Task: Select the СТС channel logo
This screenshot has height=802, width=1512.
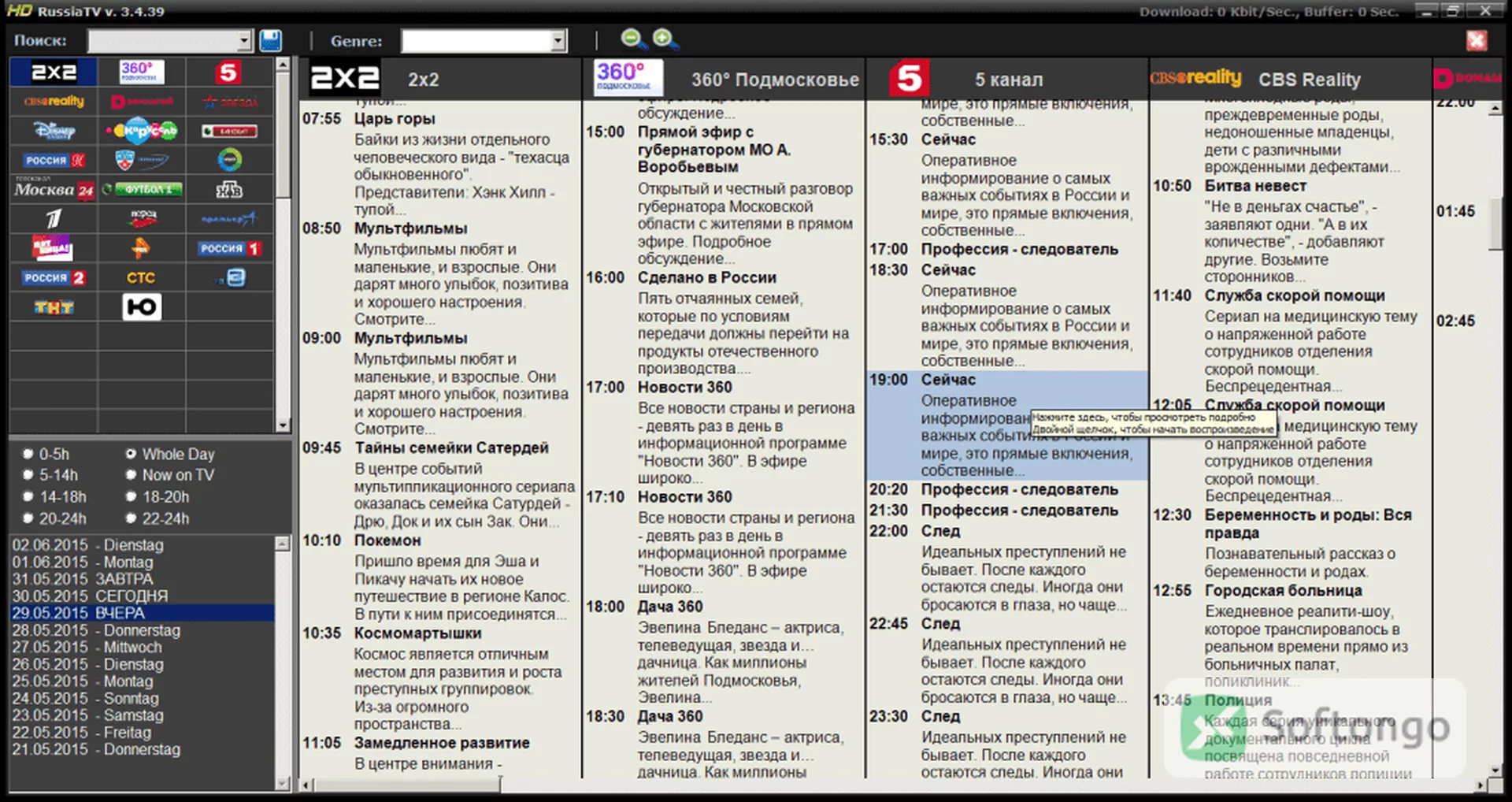Action: coord(141,277)
